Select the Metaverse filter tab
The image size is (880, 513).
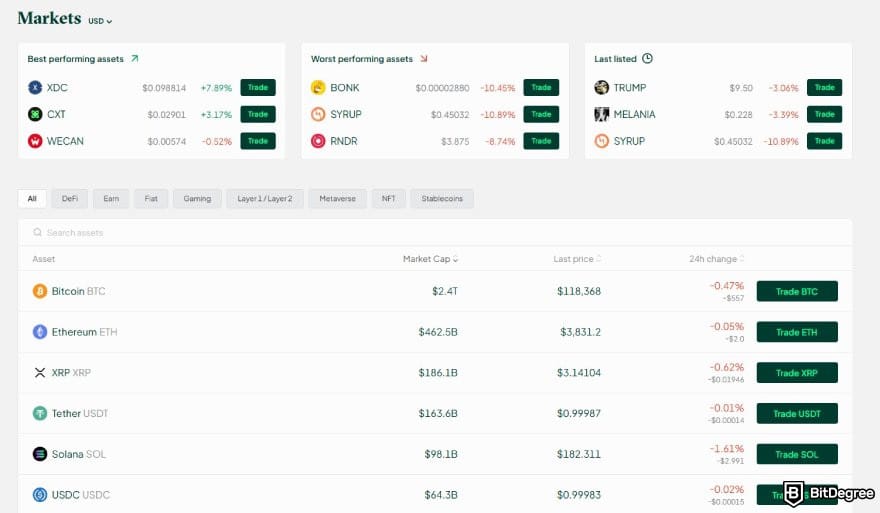coord(337,199)
